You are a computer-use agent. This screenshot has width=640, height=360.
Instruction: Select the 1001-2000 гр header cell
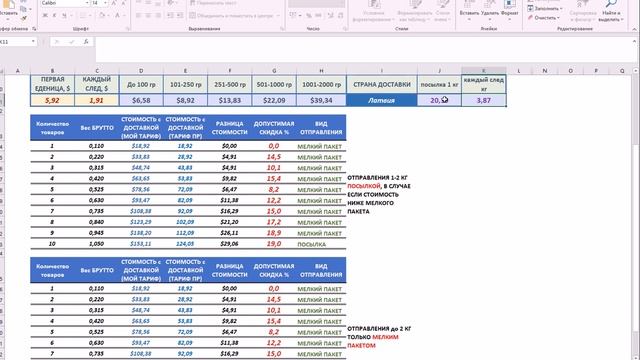click(x=321, y=84)
